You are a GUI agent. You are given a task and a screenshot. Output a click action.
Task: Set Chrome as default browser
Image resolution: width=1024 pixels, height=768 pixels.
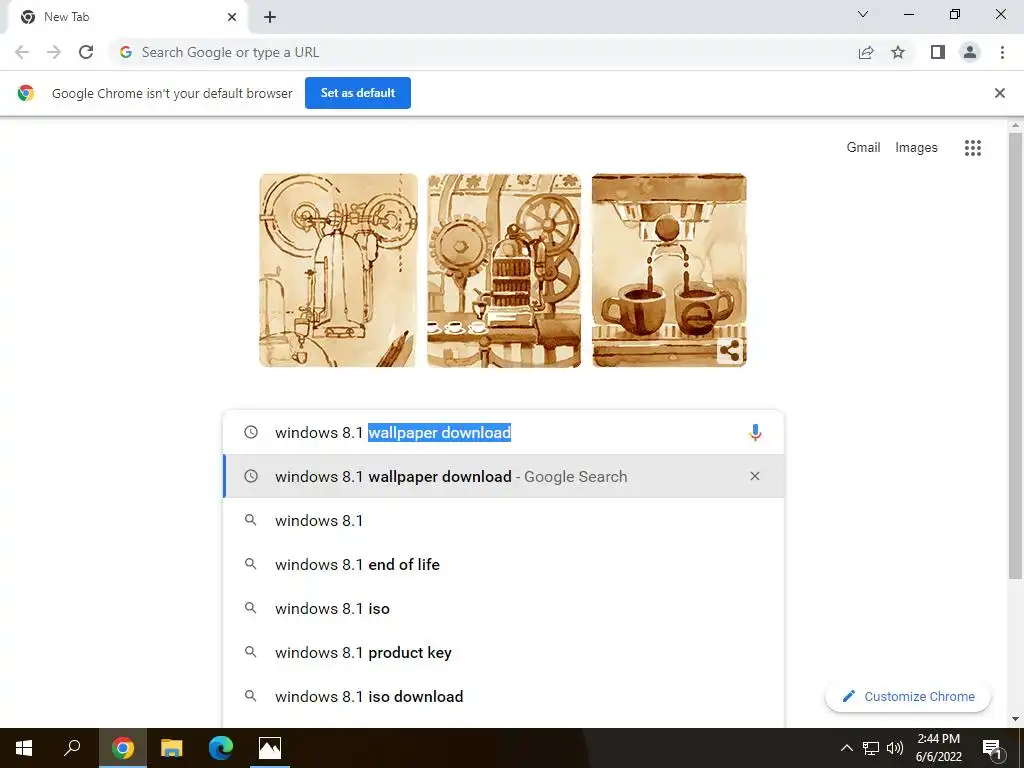click(358, 93)
